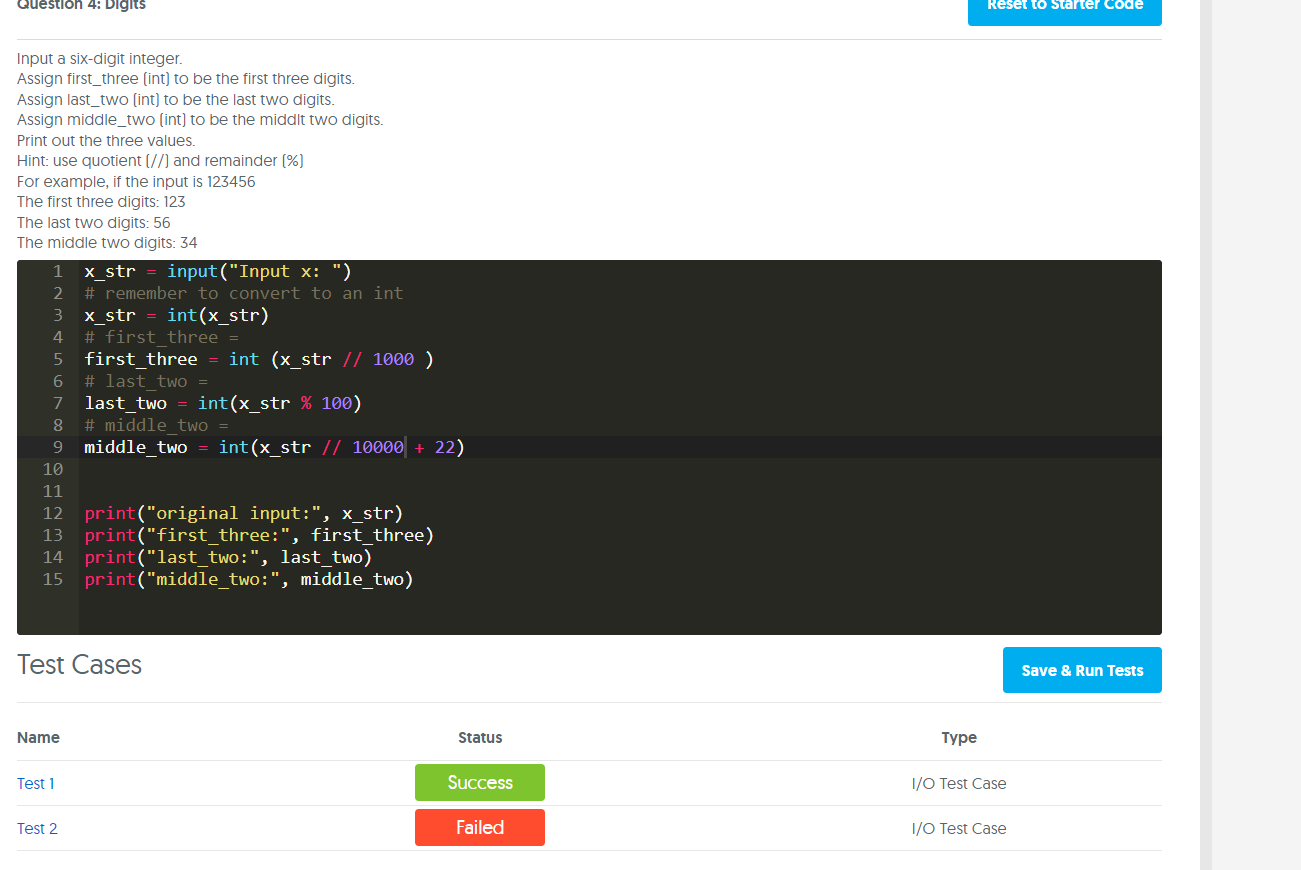Click the "Assign last_two (int)" instruction line

[176, 100]
